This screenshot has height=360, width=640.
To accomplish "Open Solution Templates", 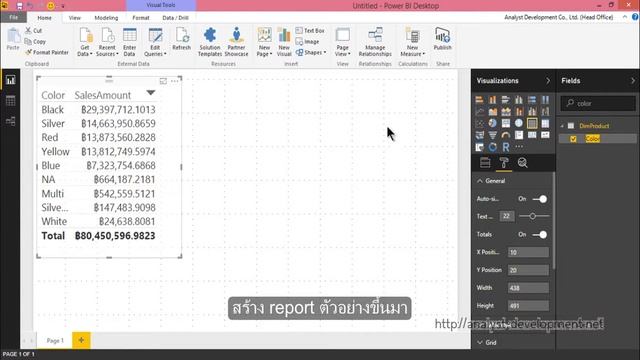I will (x=210, y=42).
